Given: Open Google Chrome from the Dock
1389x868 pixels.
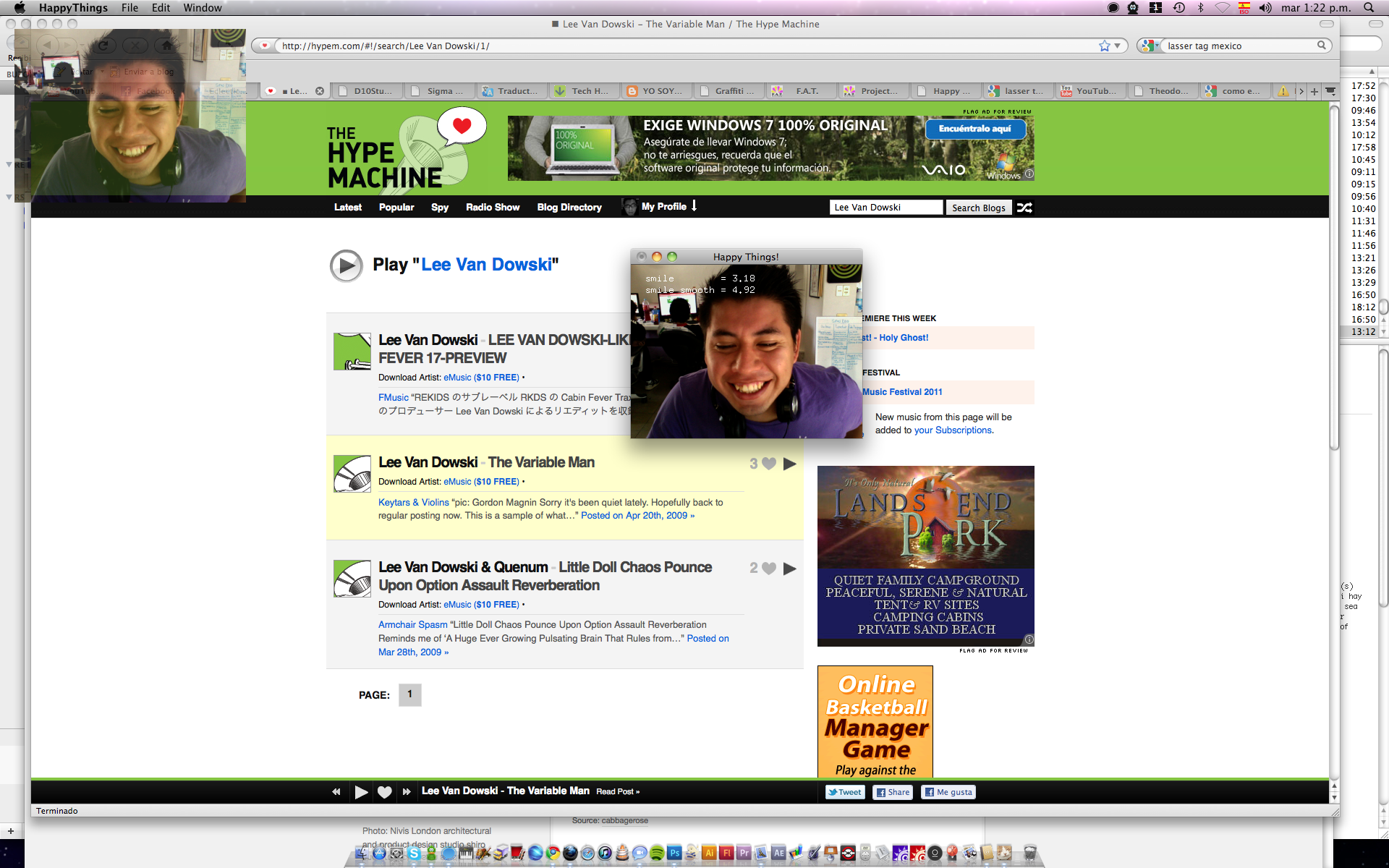Looking at the screenshot, I should coord(553,853).
